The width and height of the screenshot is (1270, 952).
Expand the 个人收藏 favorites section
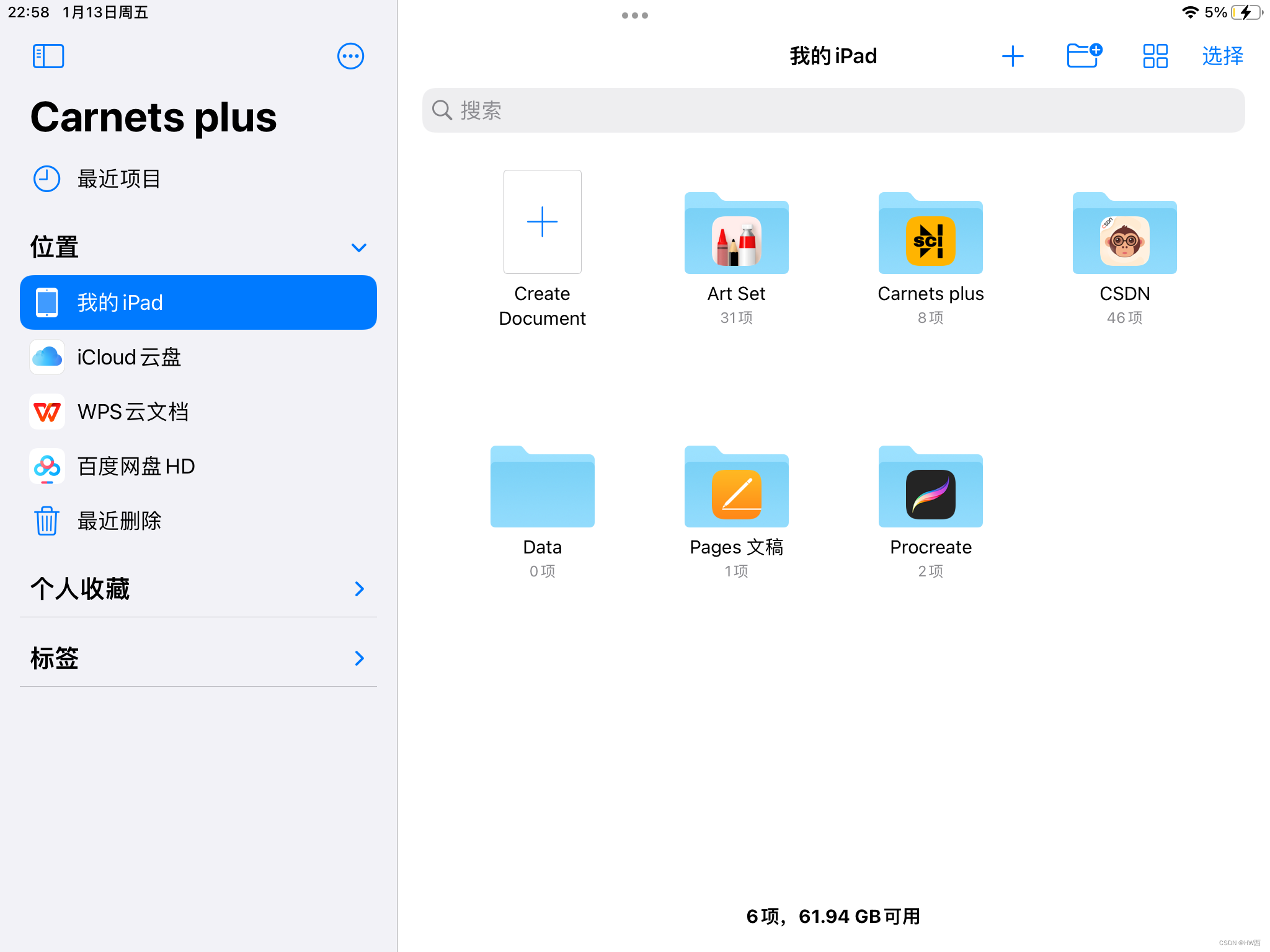click(x=359, y=589)
